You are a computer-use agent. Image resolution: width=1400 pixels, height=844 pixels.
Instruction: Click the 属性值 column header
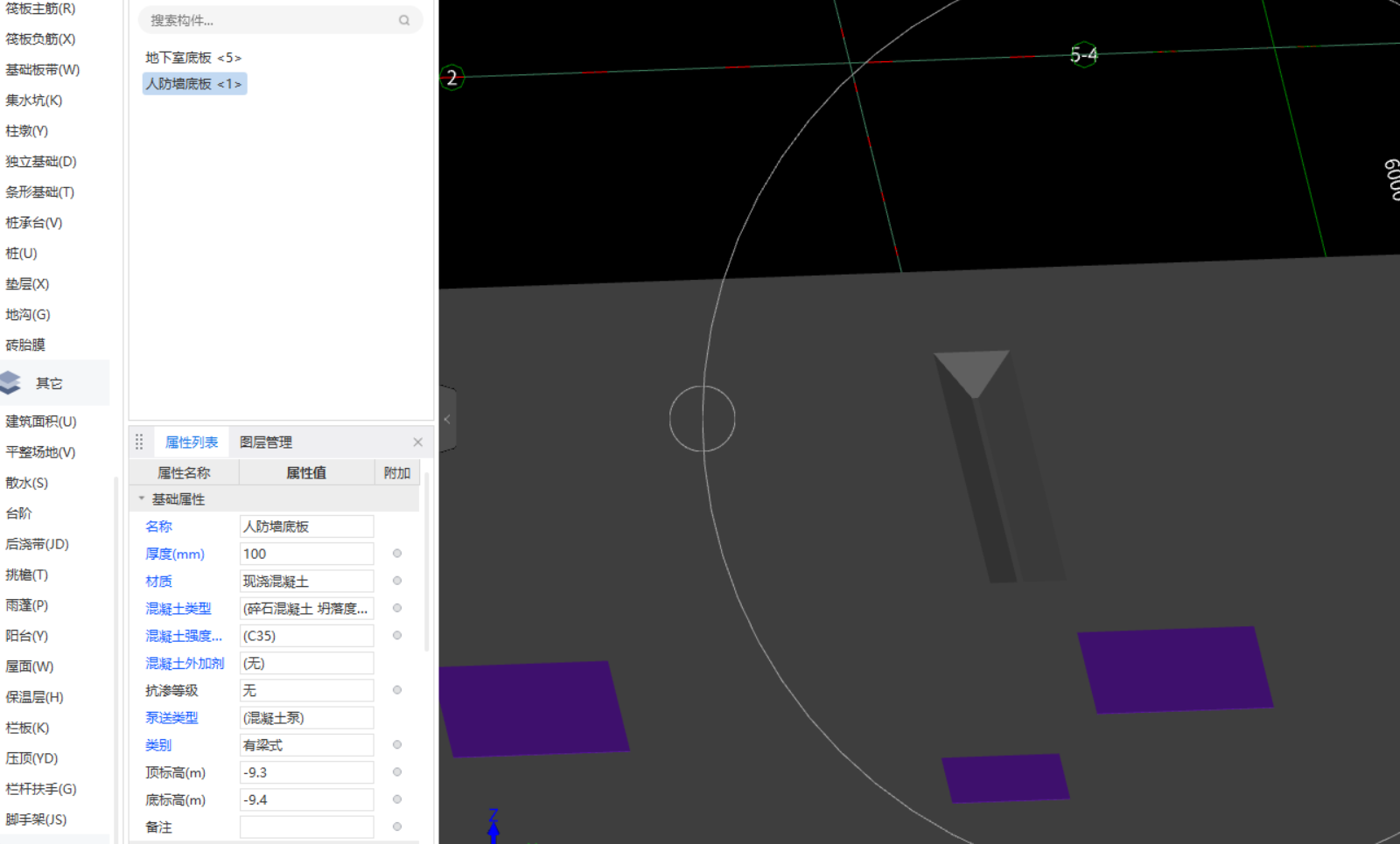[x=306, y=473]
